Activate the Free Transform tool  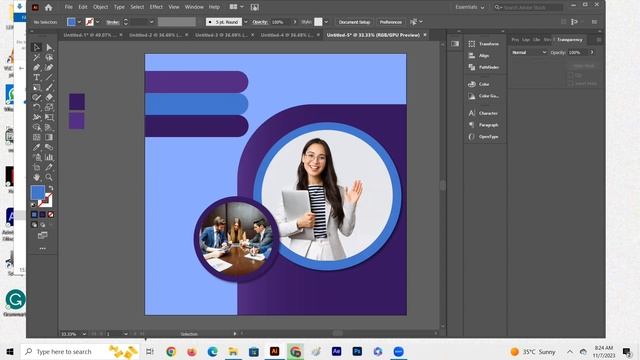49,117
